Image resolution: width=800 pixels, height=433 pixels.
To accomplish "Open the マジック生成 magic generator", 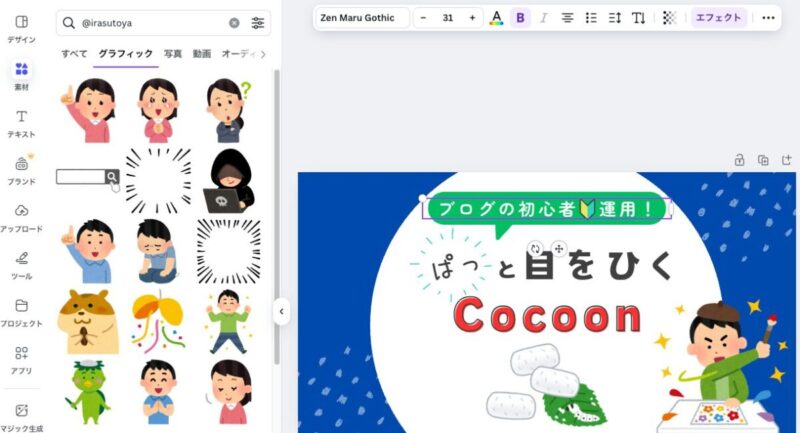I will [x=21, y=417].
